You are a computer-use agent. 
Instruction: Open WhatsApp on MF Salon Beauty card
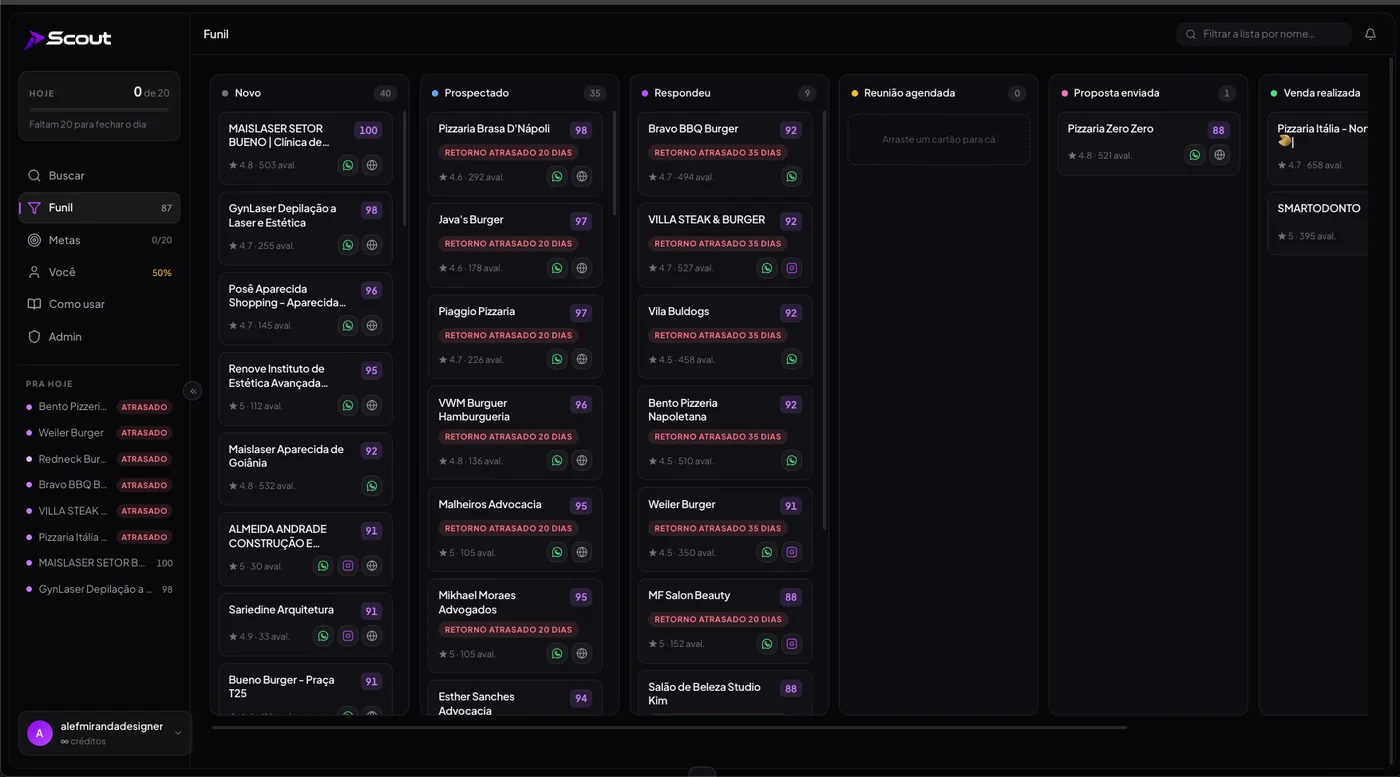[x=767, y=644]
